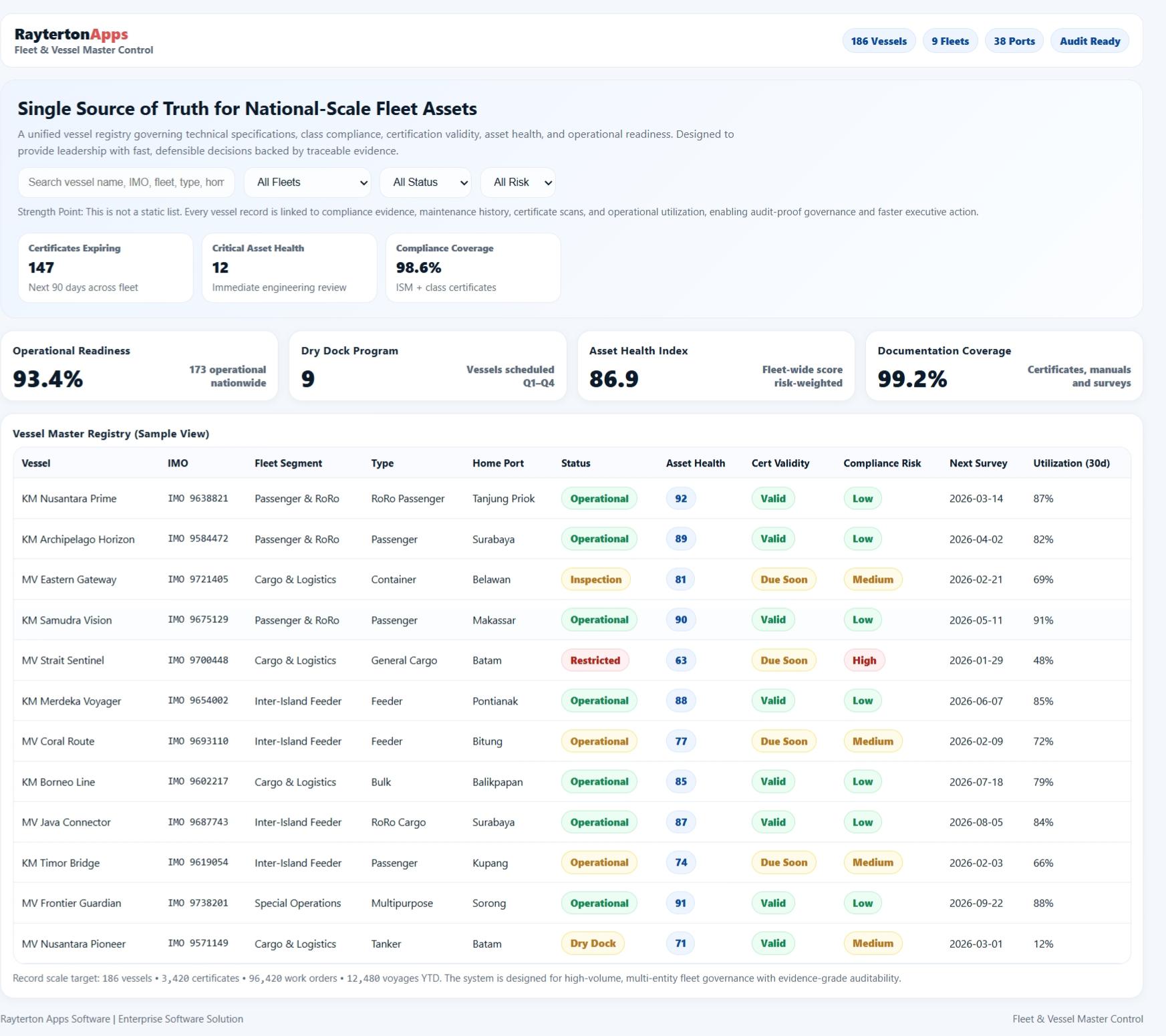Image resolution: width=1166 pixels, height=1036 pixels.
Task: Select the Critical Asset Health metric card
Action: (289, 267)
